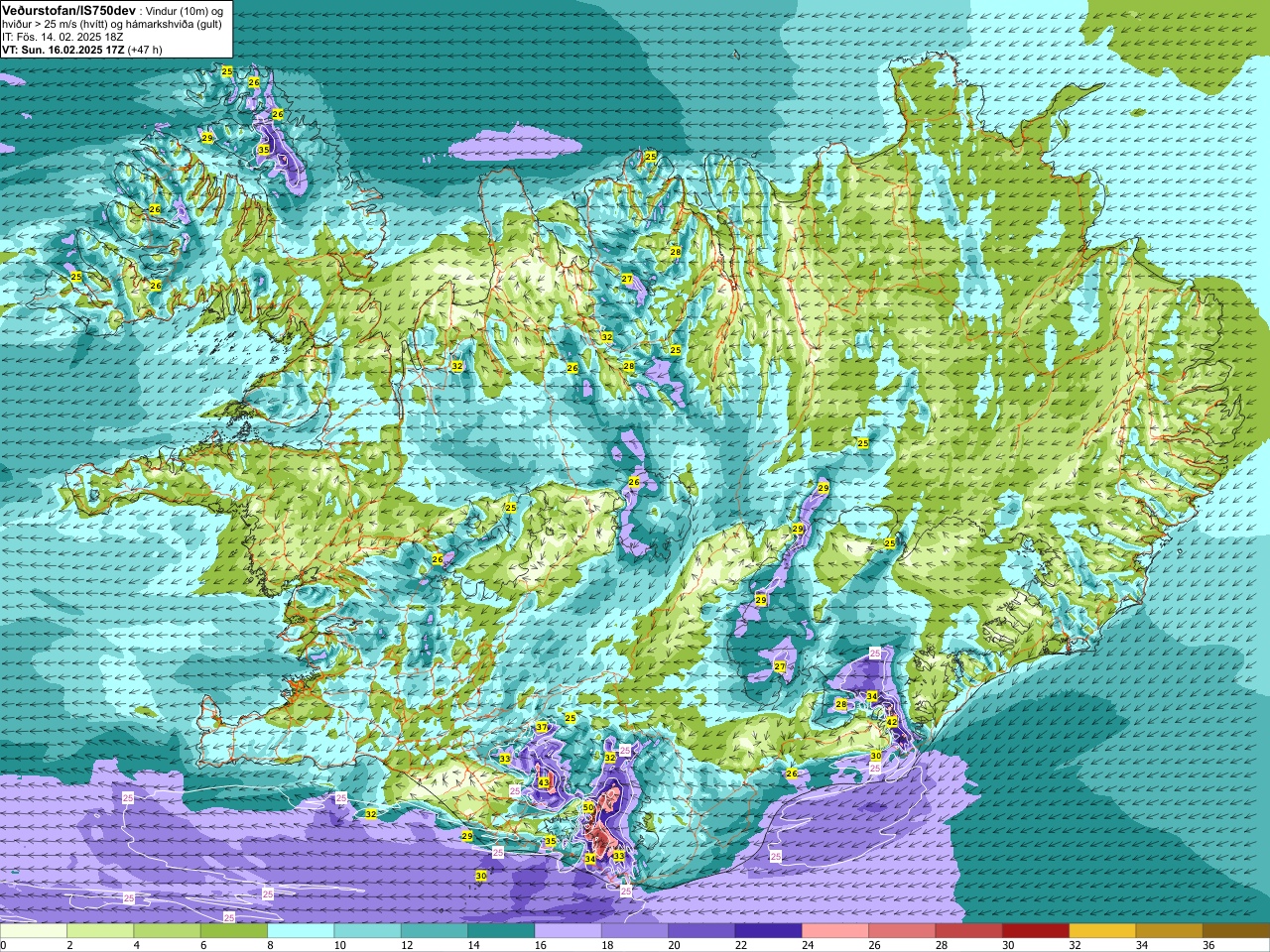
Task: Click the '(+47 h)' forecast offset text
Action: point(145,50)
